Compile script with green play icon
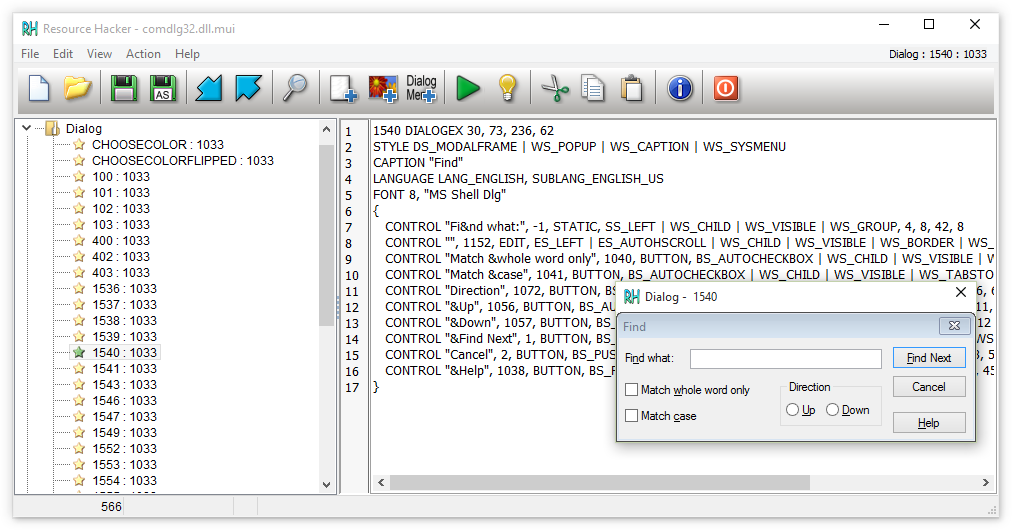 point(468,88)
